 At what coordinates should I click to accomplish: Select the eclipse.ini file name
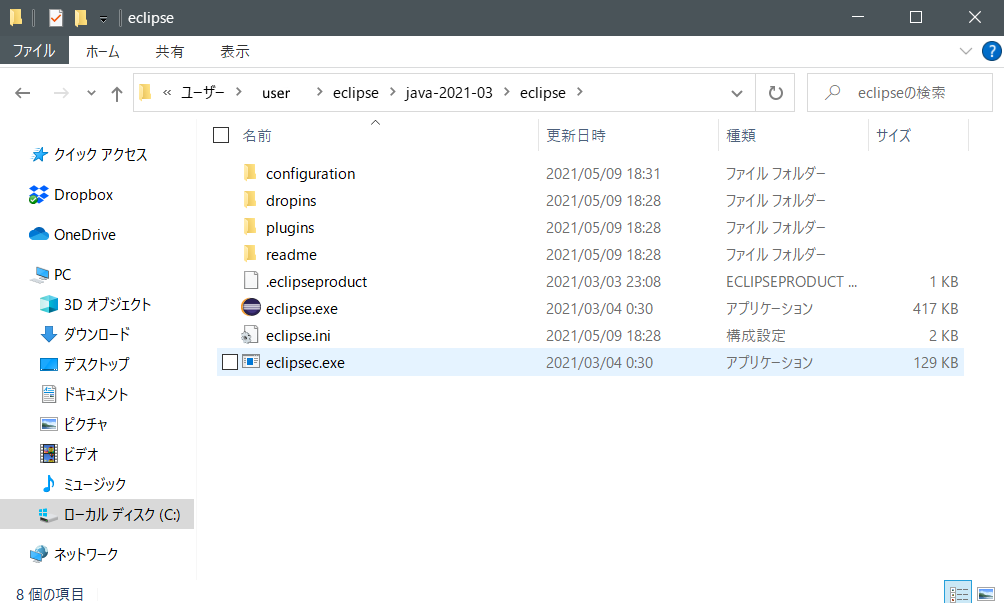click(x=298, y=335)
